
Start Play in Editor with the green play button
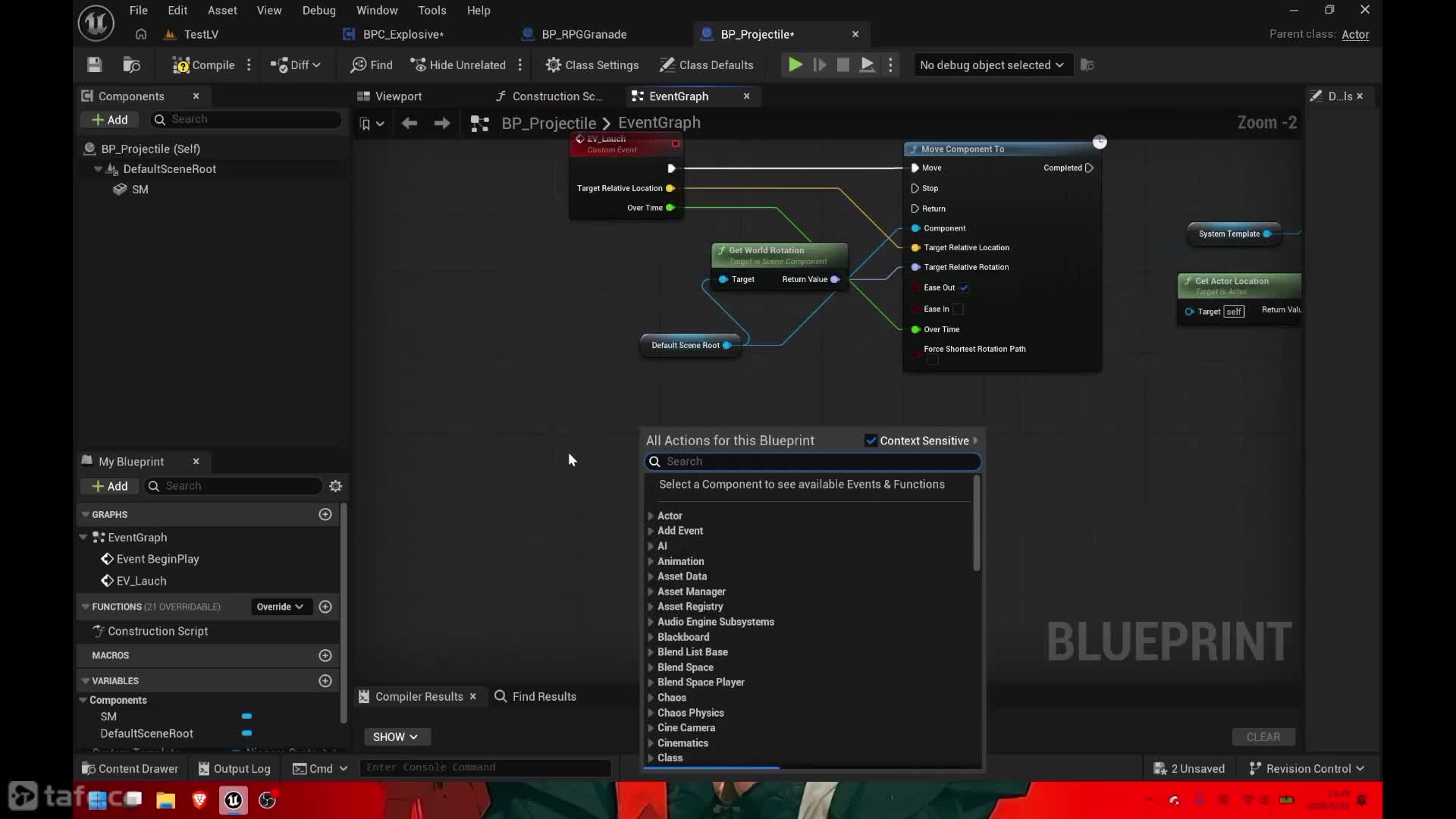click(795, 65)
